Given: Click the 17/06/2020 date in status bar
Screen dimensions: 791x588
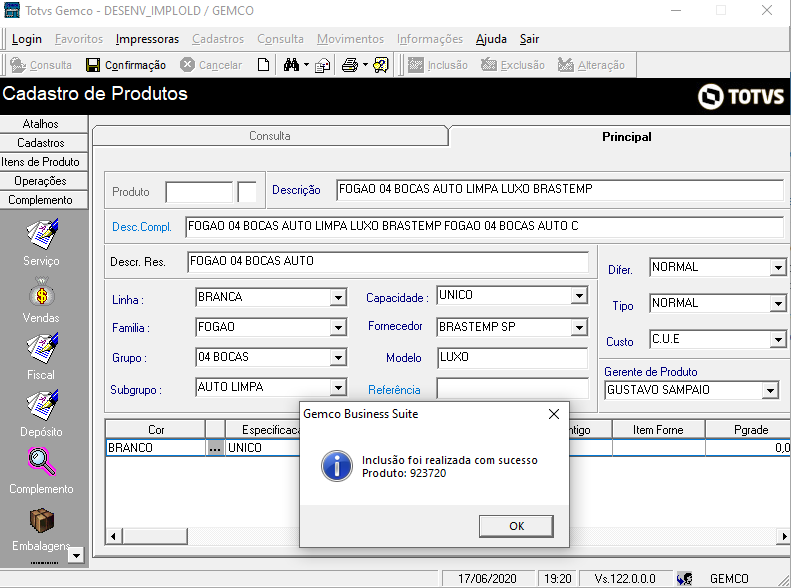Looking at the screenshot, I should coord(487,578).
